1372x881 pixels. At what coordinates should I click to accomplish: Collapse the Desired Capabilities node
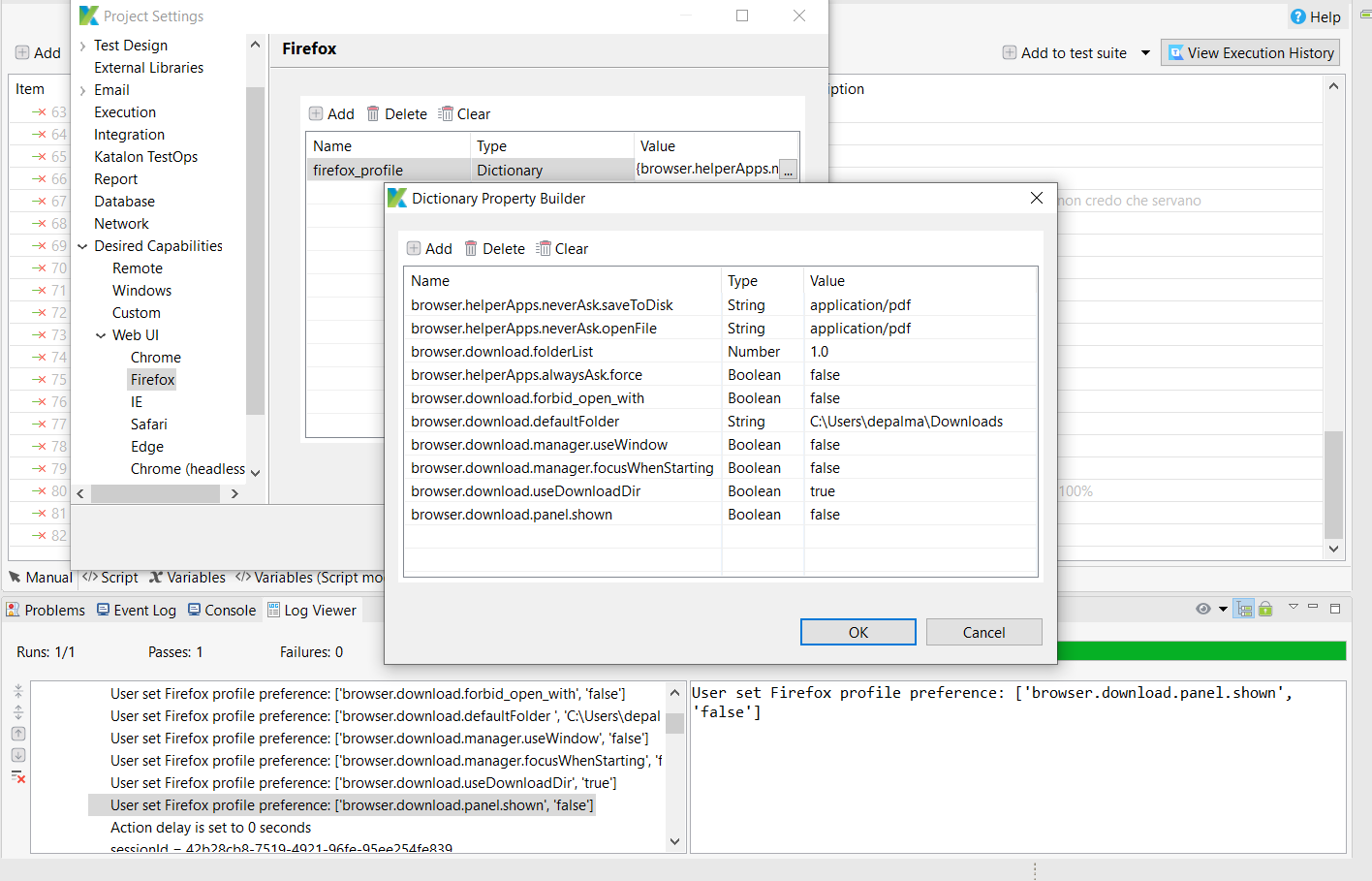coord(83,246)
